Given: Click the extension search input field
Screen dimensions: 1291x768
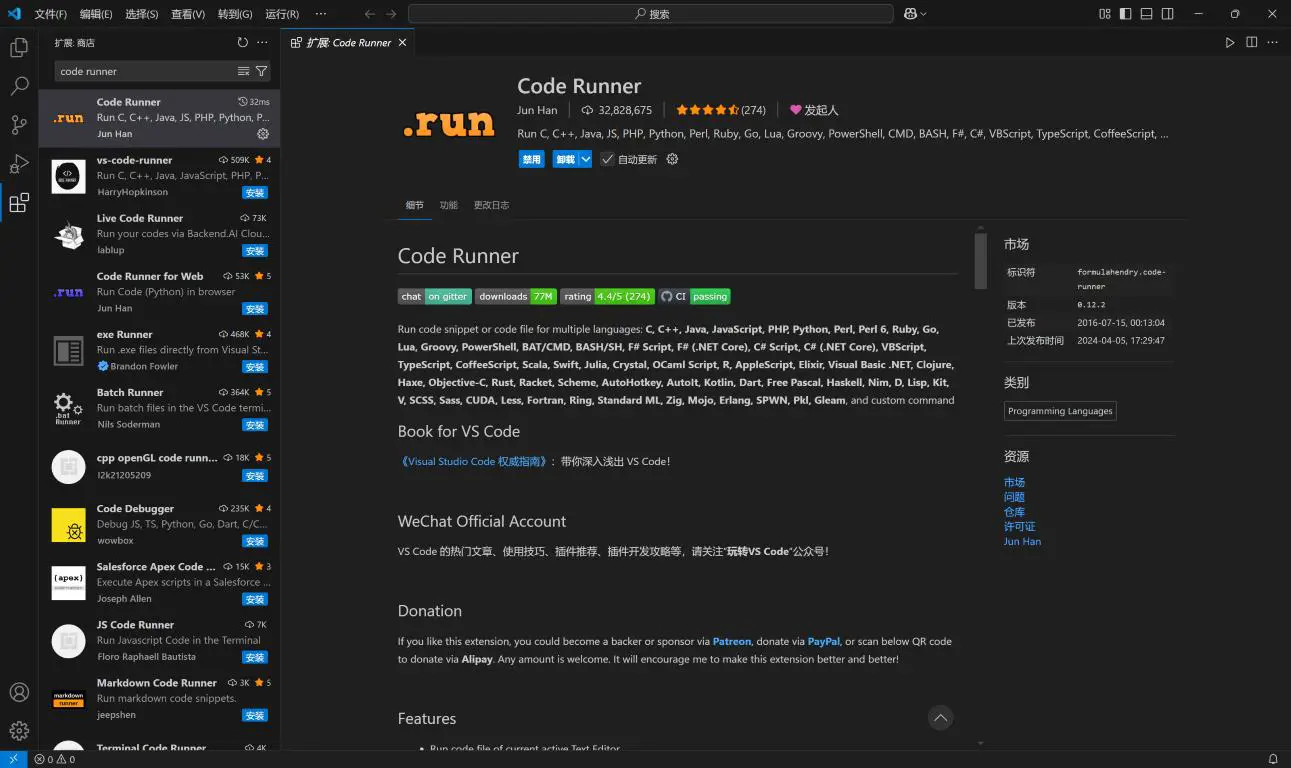Looking at the screenshot, I should (x=145, y=71).
